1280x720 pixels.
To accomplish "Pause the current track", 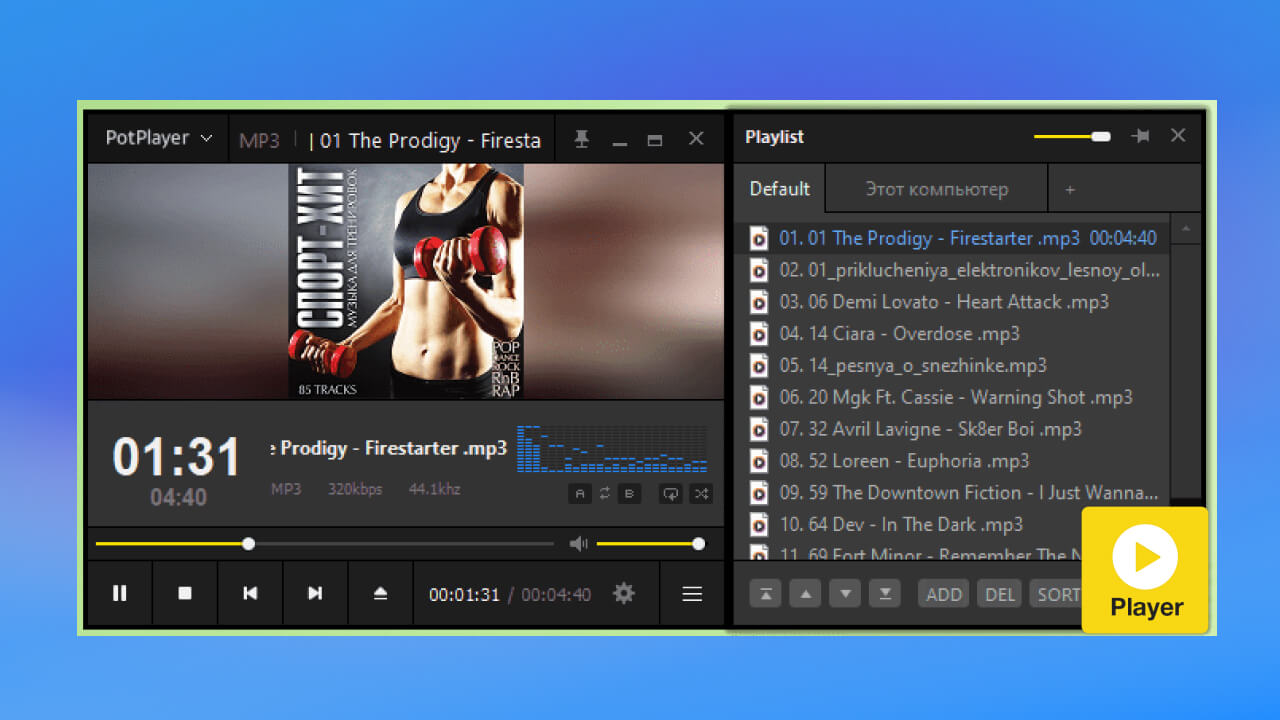I will [120, 593].
